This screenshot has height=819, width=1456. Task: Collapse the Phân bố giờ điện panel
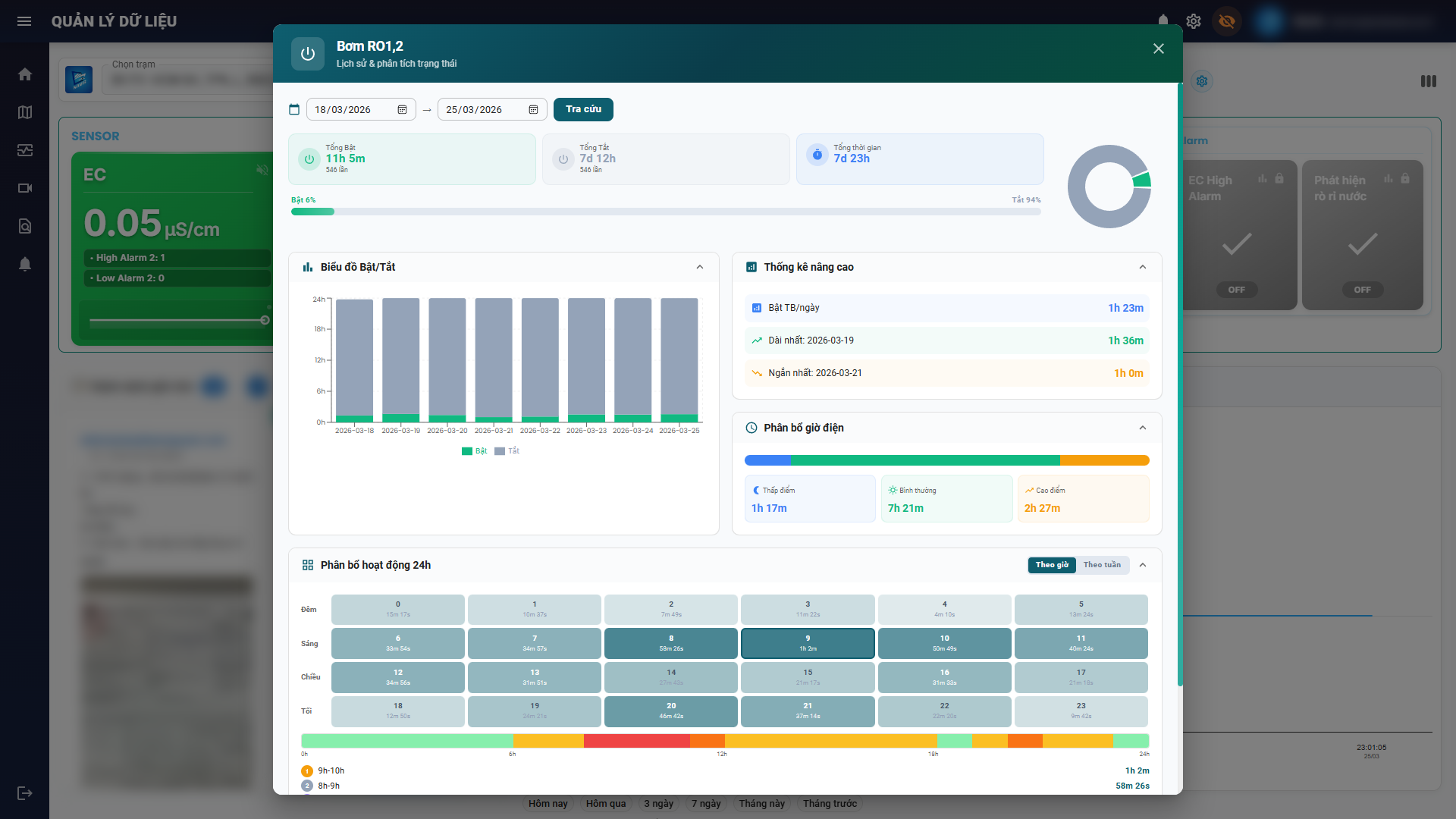coord(1143,428)
